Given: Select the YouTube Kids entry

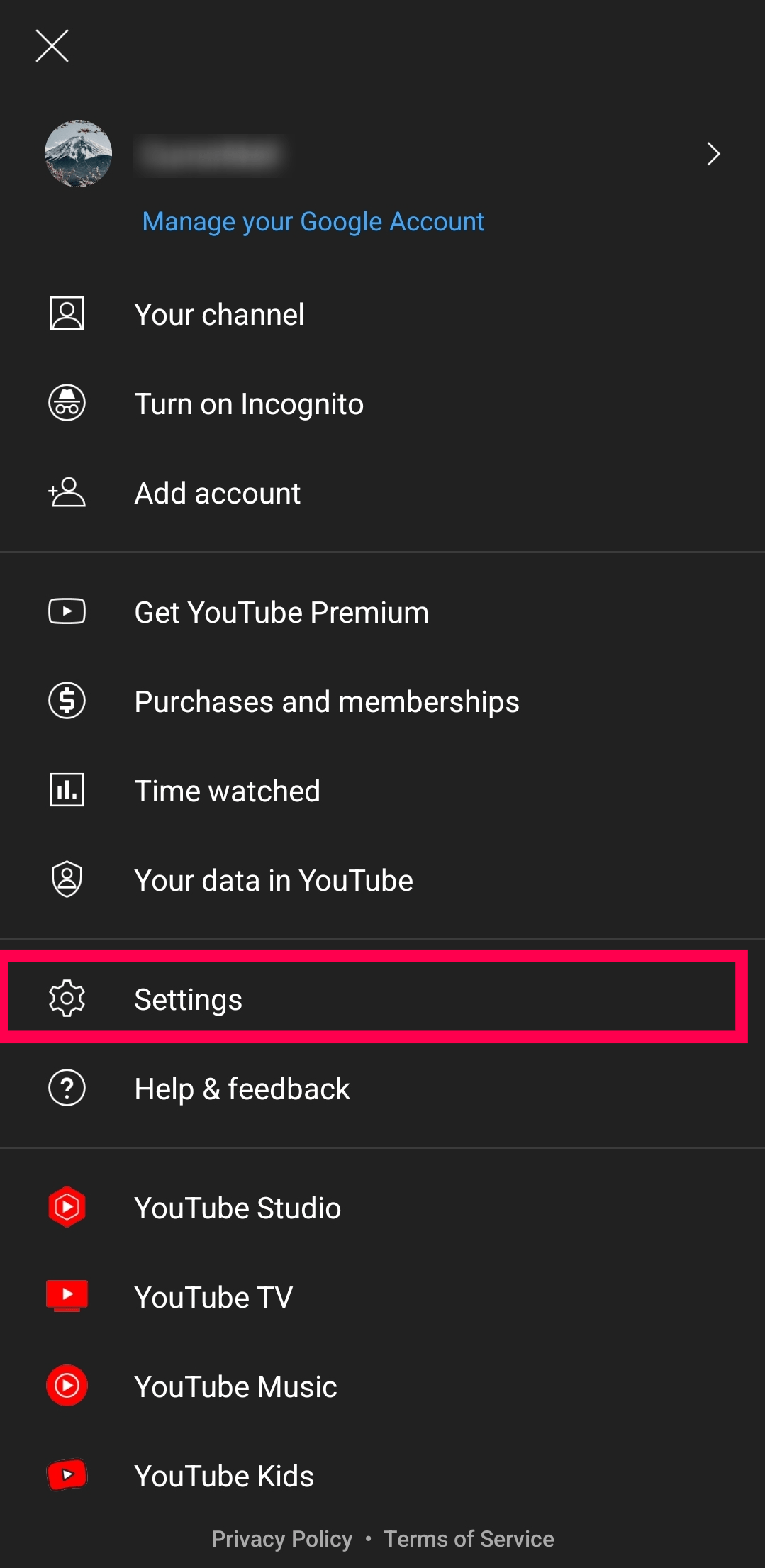Looking at the screenshot, I should [x=224, y=1476].
